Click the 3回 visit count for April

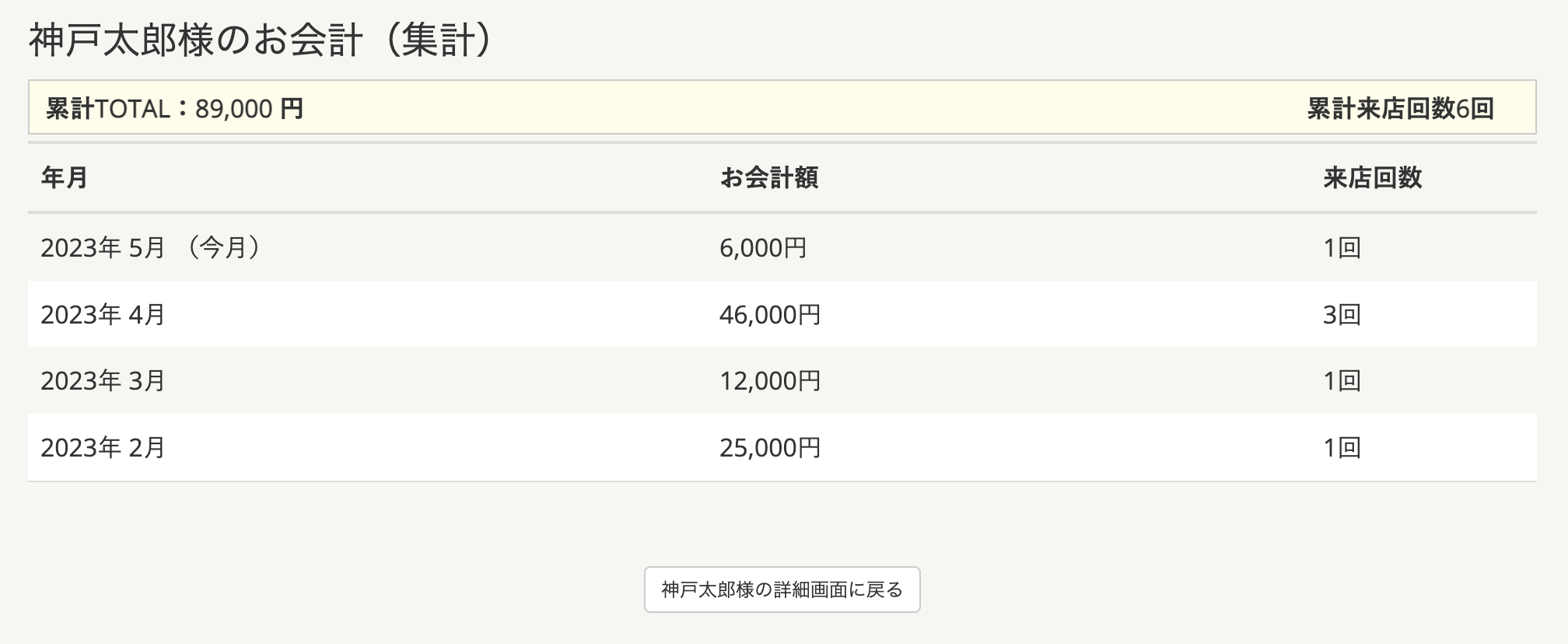point(1342,314)
